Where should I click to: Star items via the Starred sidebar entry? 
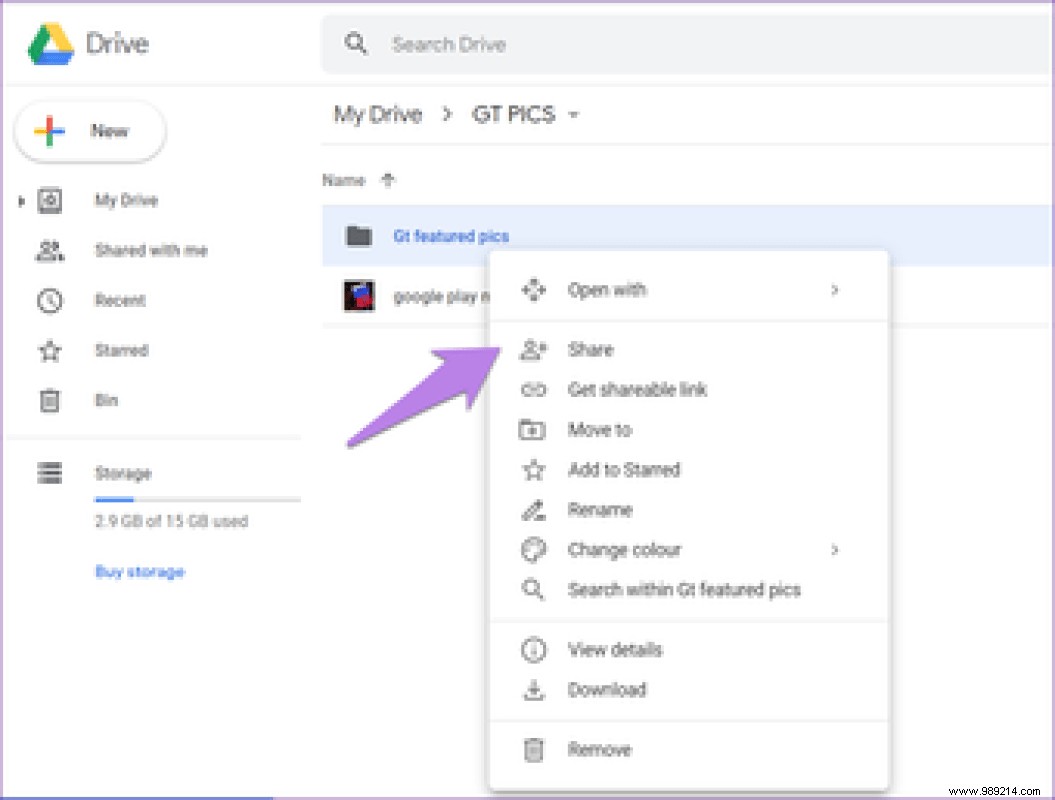120,350
